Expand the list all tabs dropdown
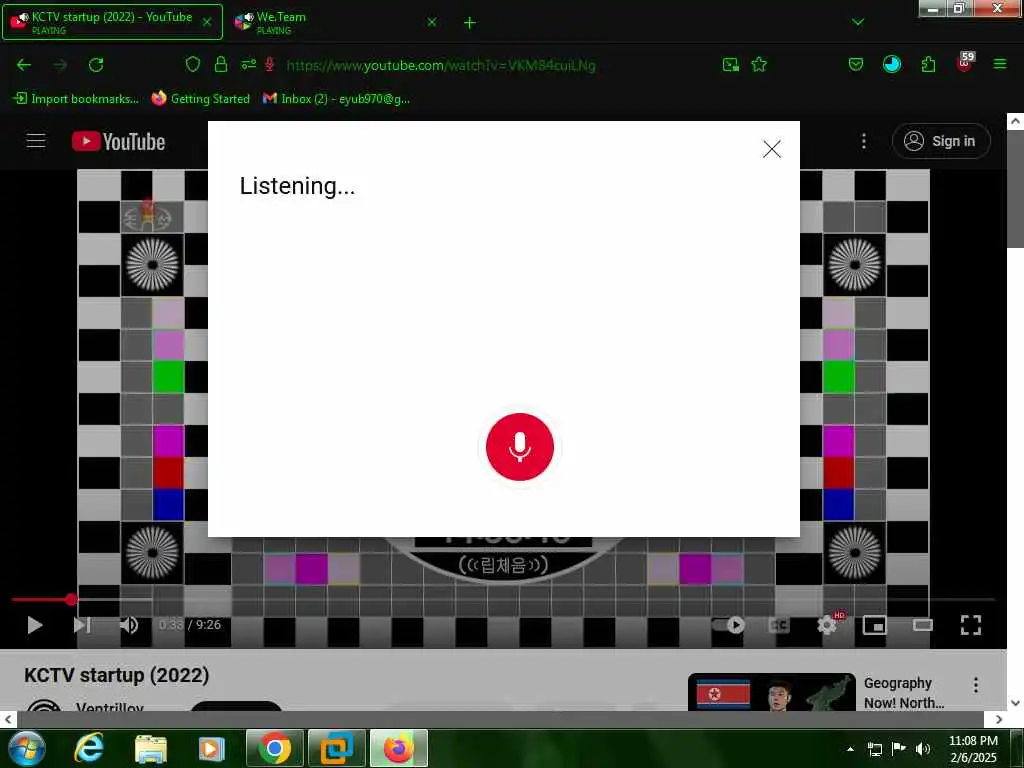The width and height of the screenshot is (1024, 768). pos(857,22)
